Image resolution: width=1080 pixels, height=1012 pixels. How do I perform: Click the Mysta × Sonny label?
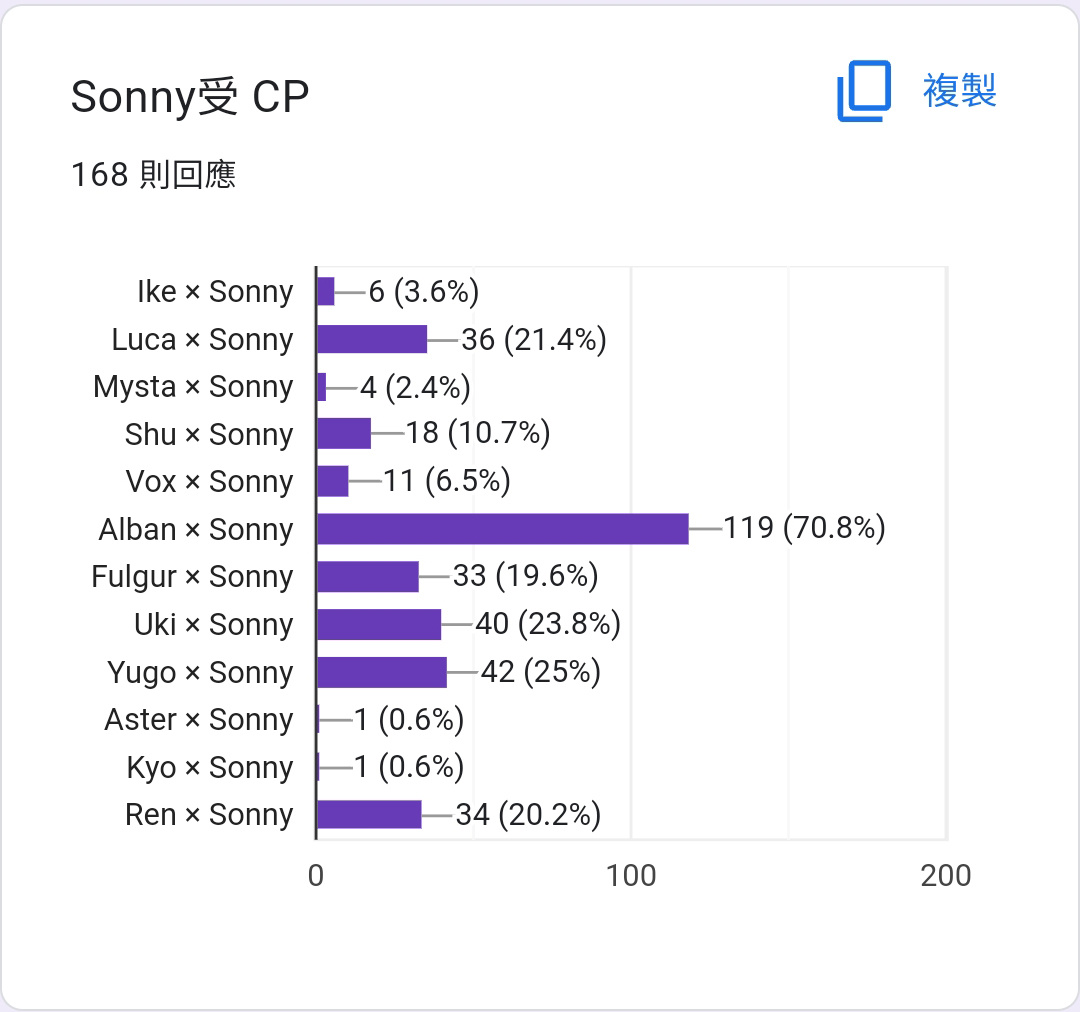[193, 387]
